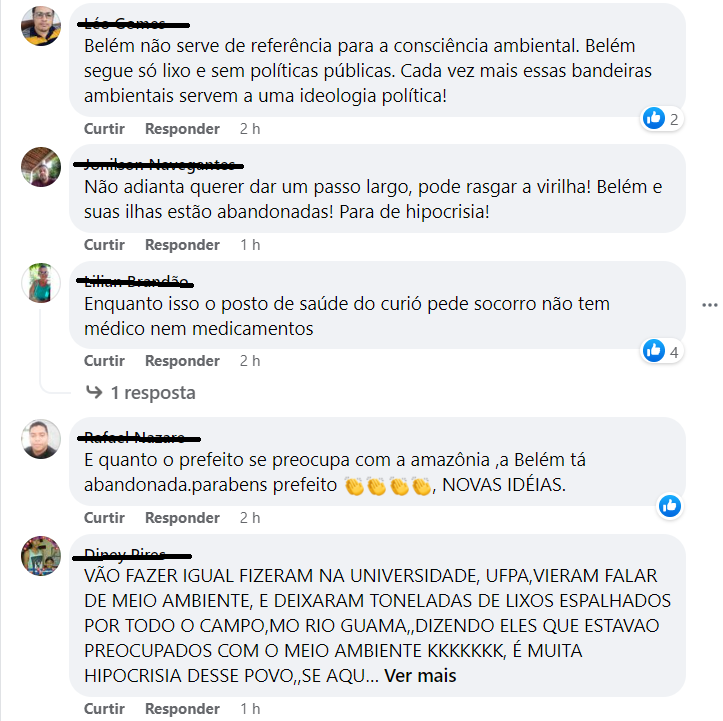Expand truncated comment with Ver mais
Viewport: 723px width, 721px height.
(x=420, y=676)
